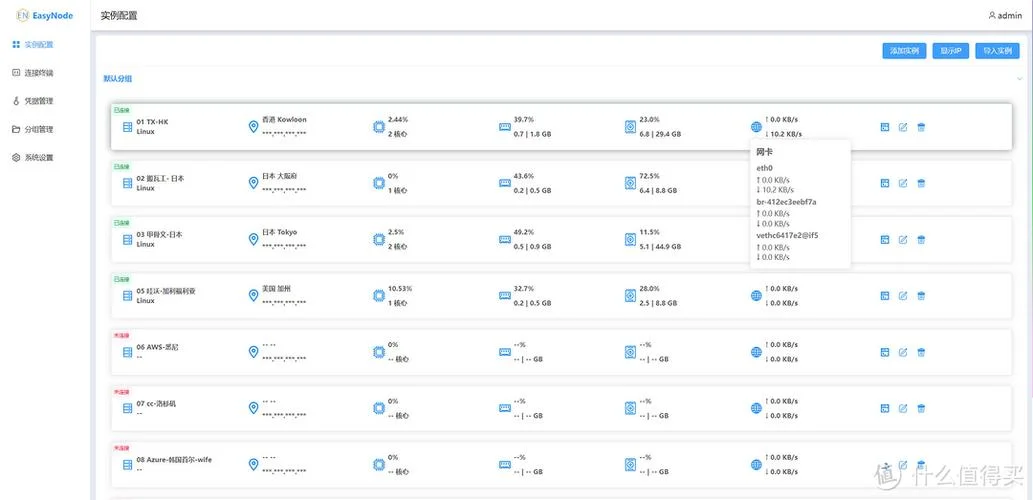
Task: Delete the 02 搬瓦工-日本 instance
Action: click(921, 183)
